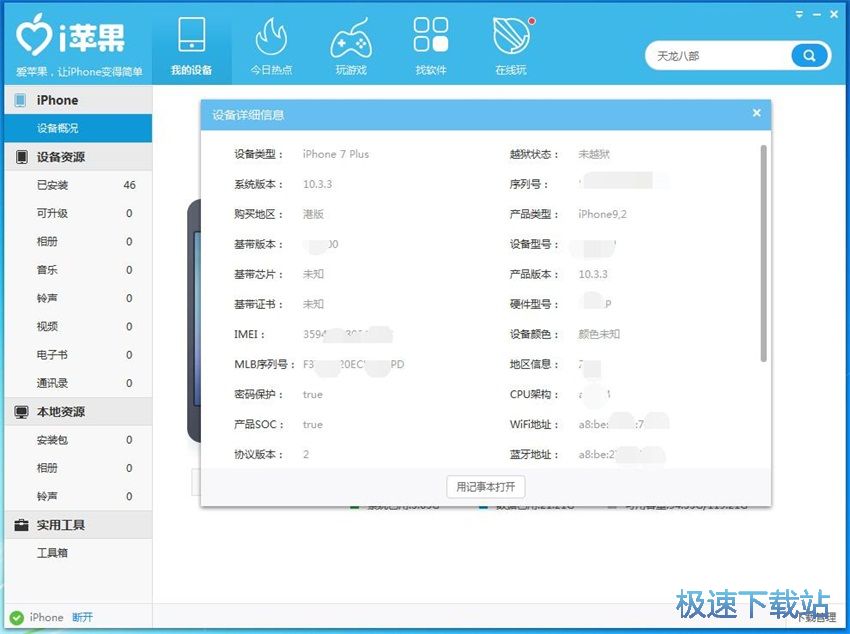Open 电子书 in the sidebar

click(x=78, y=355)
